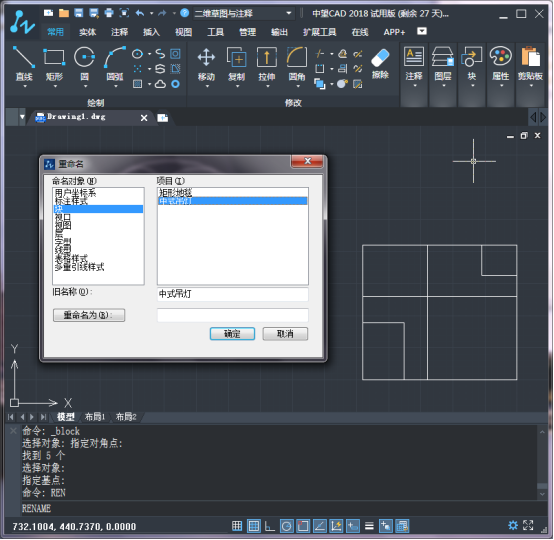Confirm the rename dialog with 确定

[x=232, y=334]
